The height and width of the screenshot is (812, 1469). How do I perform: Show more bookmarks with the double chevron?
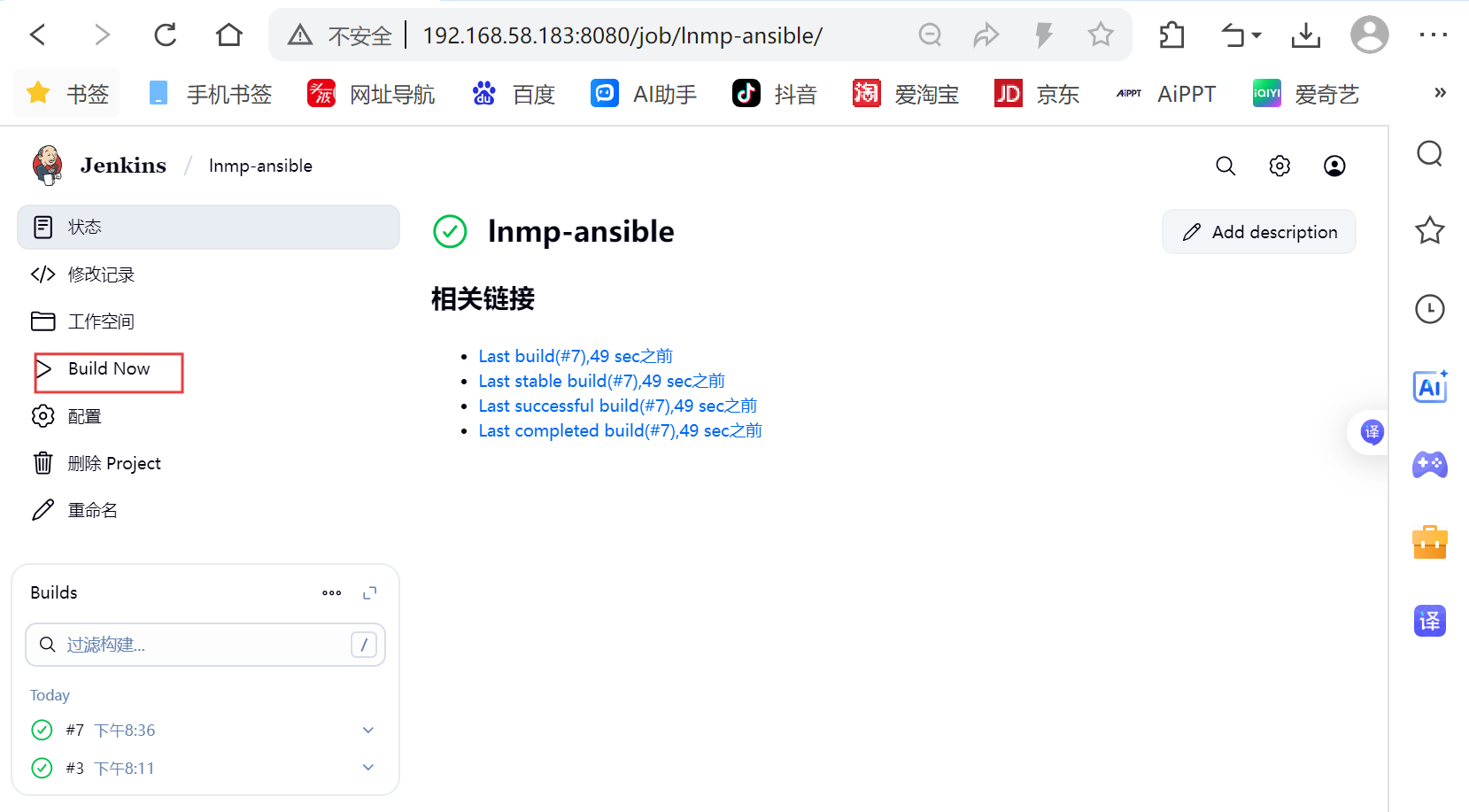point(1440,92)
